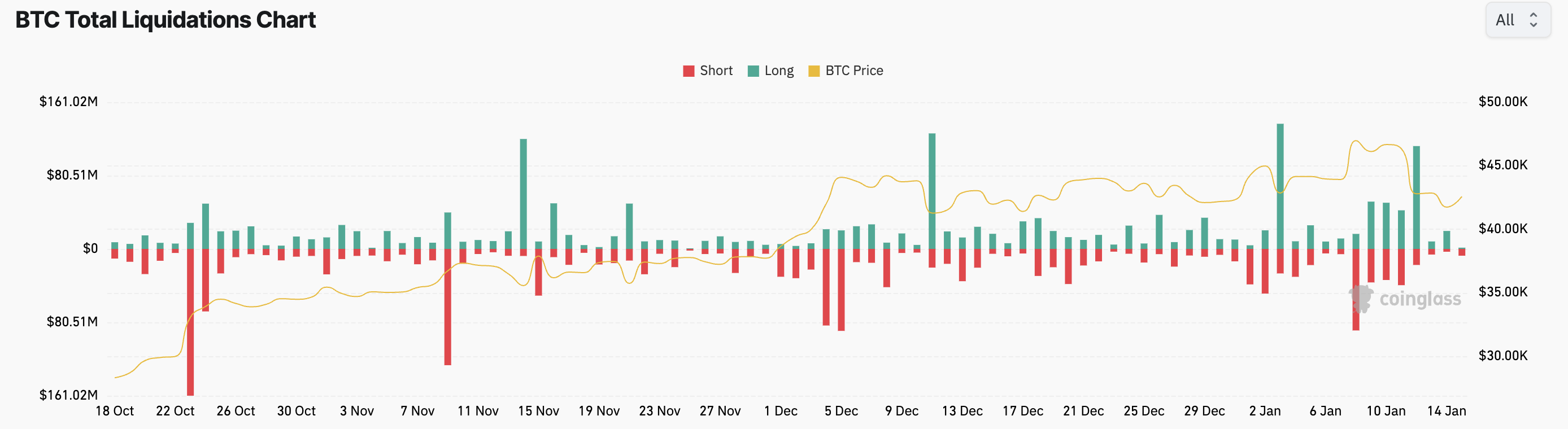Click the 18 Oct date axis label
Screen dimensions: 1568x429
[115, 411]
